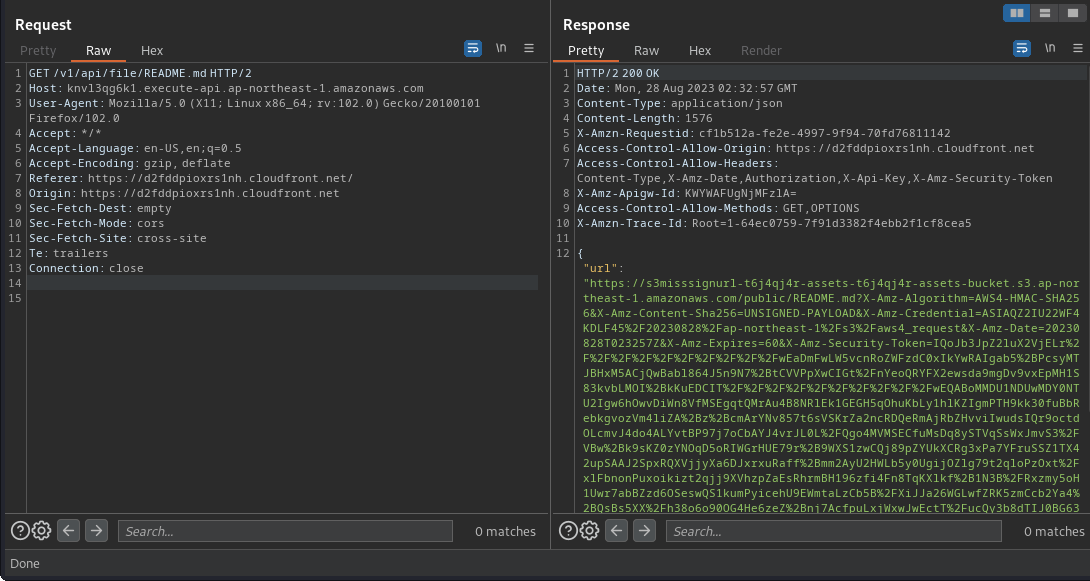Switch Request view to Hex tab
This screenshot has width=1090, height=581.
(x=152, y=50)
